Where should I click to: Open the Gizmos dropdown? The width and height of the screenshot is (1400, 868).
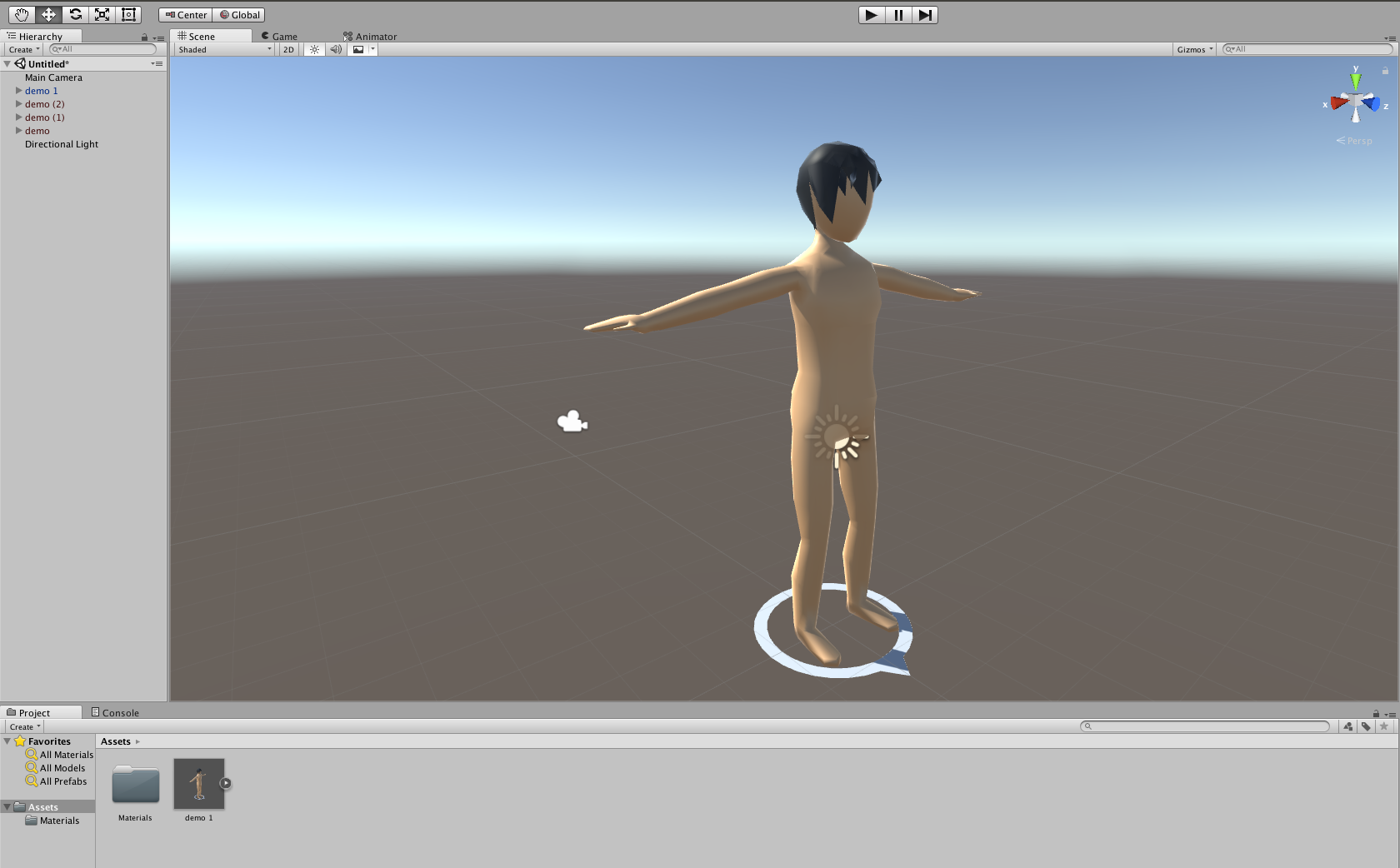pos(1195,49)
